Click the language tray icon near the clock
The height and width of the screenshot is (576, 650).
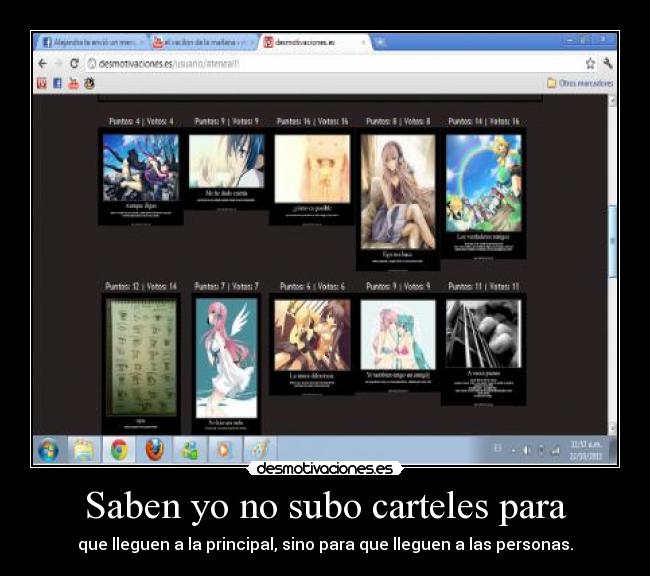coord(497,448)
